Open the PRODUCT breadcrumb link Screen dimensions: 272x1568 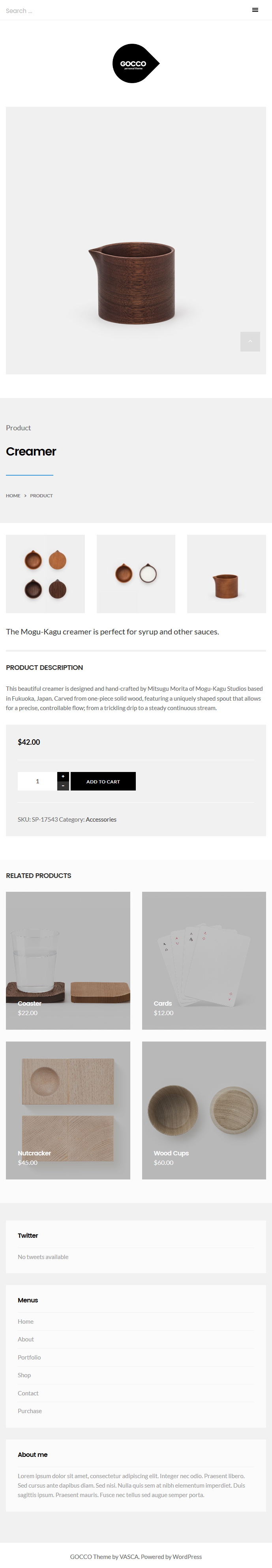point(41,495)
